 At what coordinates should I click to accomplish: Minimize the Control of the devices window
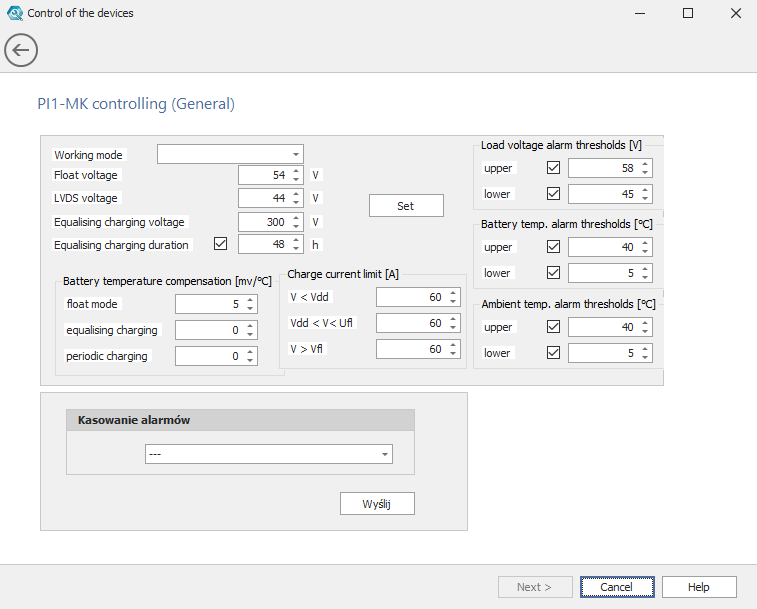[640, 13]
